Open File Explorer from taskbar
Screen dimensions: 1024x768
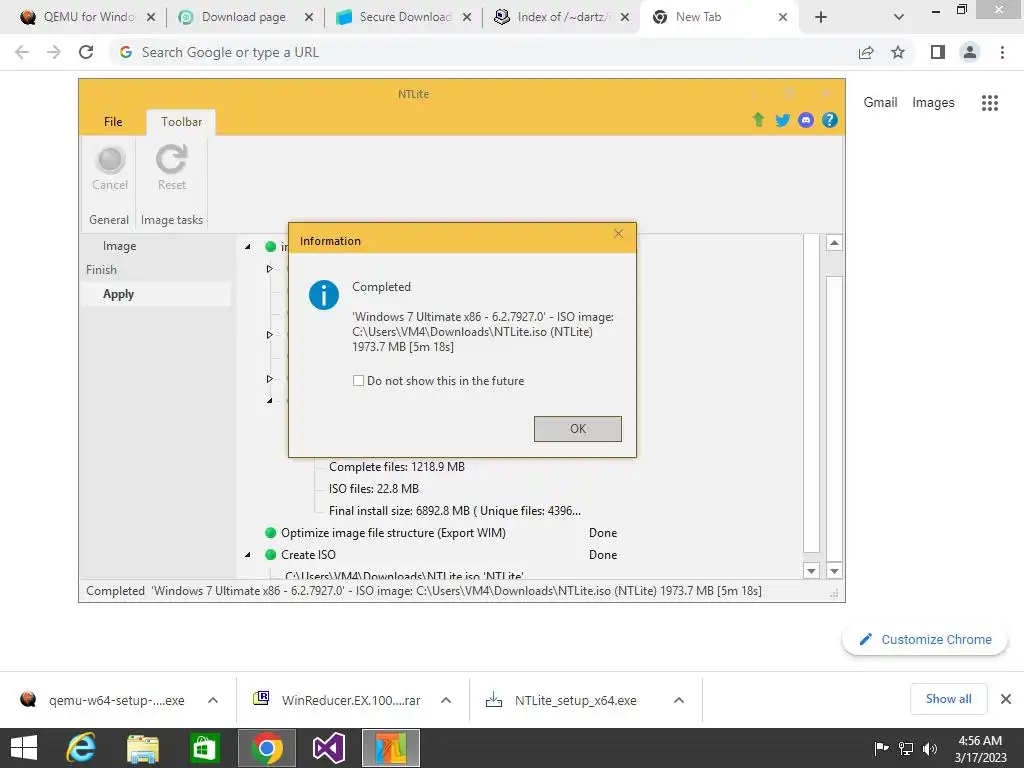coord(142,748)
